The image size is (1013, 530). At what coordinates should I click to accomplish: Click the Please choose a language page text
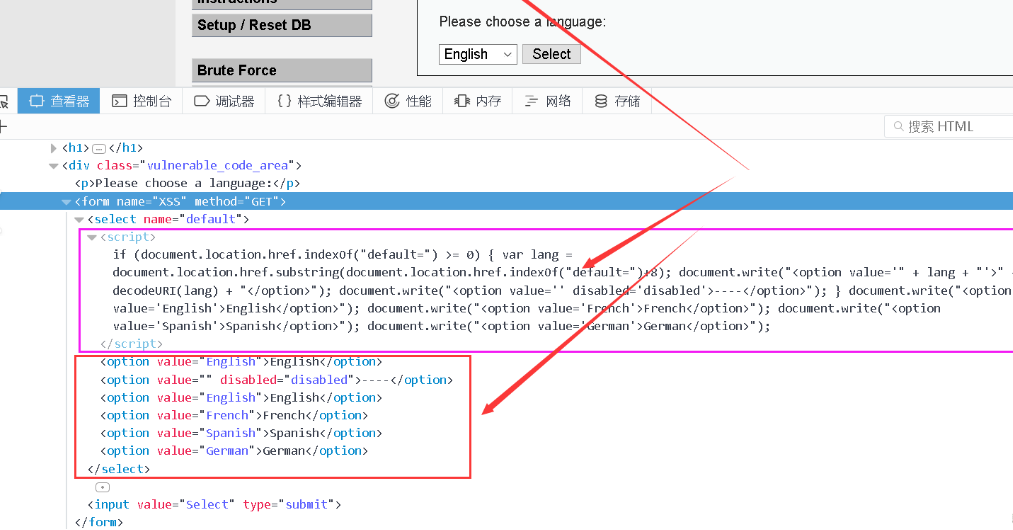point(522,22)
